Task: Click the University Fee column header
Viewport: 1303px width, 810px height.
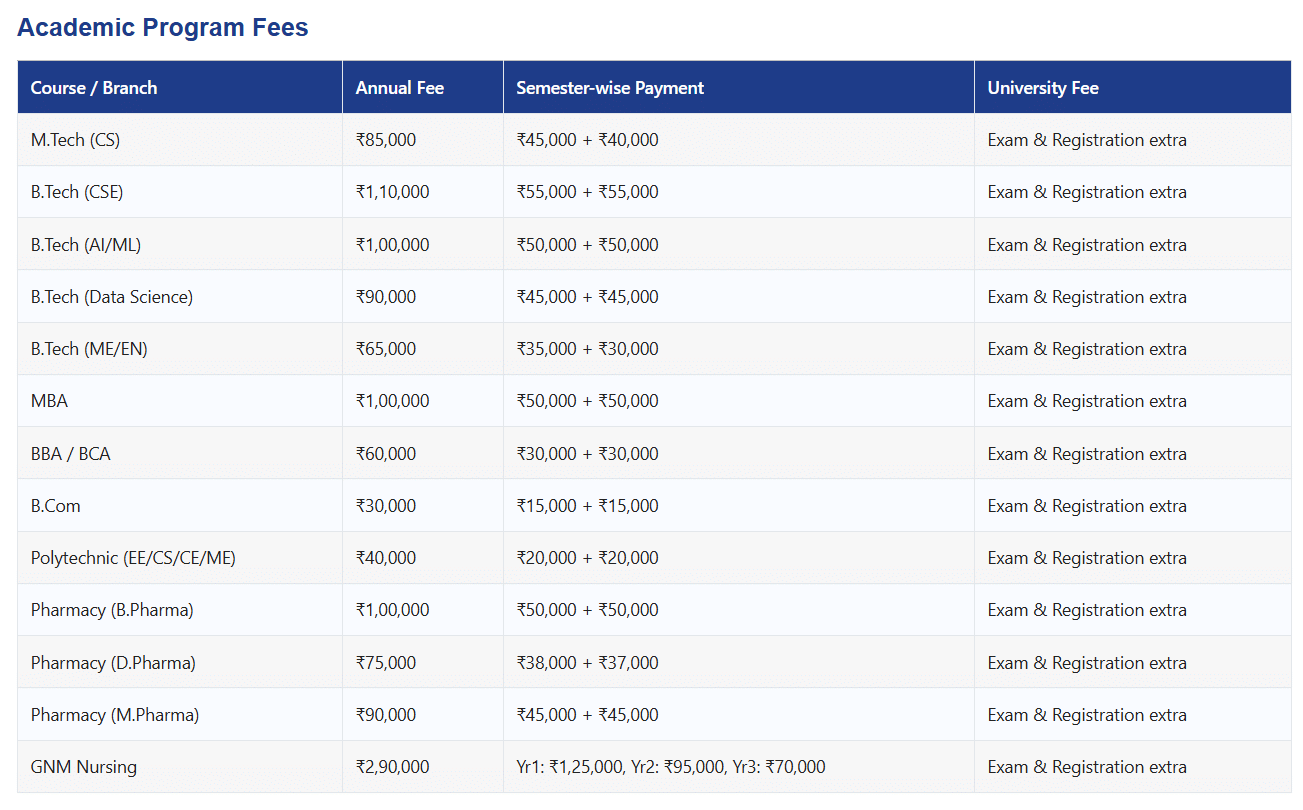Action: (1042, 88)
